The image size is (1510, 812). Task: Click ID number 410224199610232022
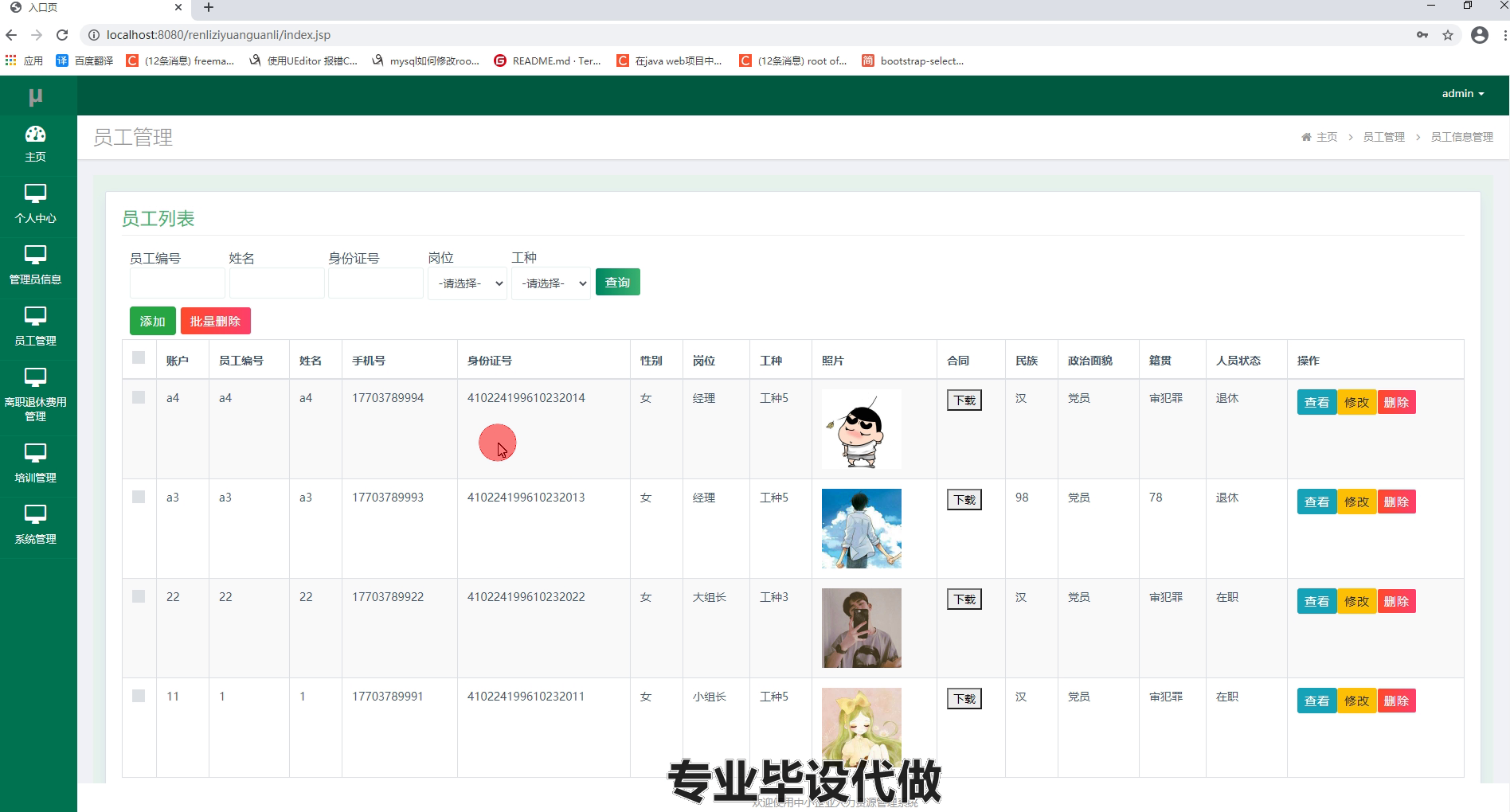pos(526,597)
